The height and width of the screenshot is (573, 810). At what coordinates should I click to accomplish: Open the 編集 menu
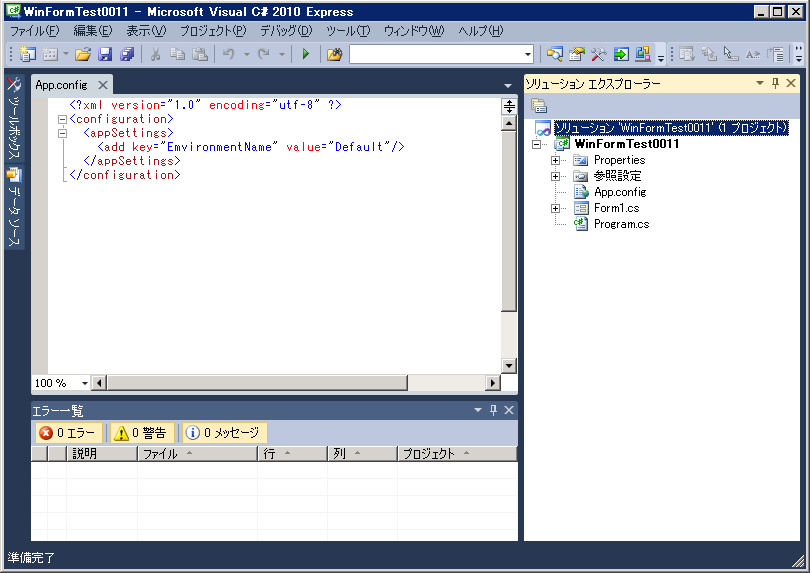[x=93, y=31]
